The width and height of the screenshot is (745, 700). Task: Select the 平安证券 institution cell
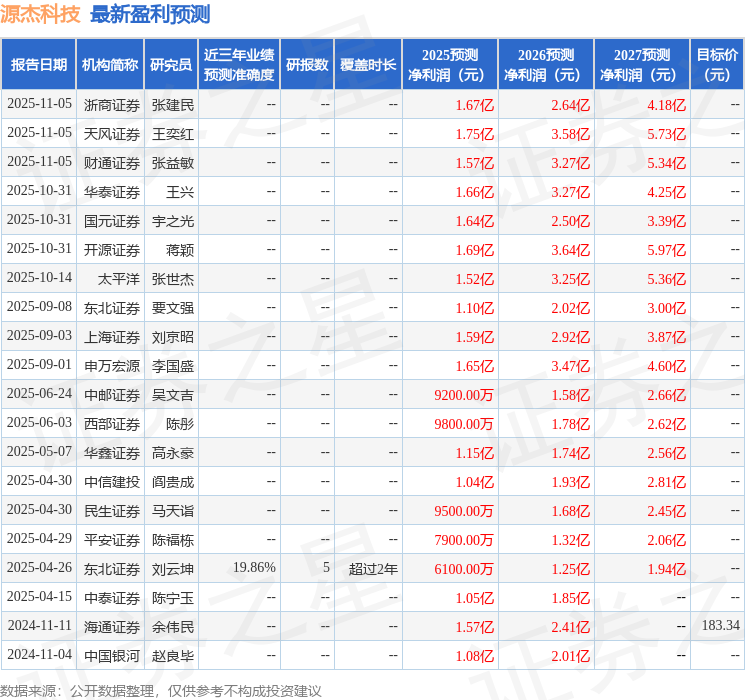tap(112, 540)
